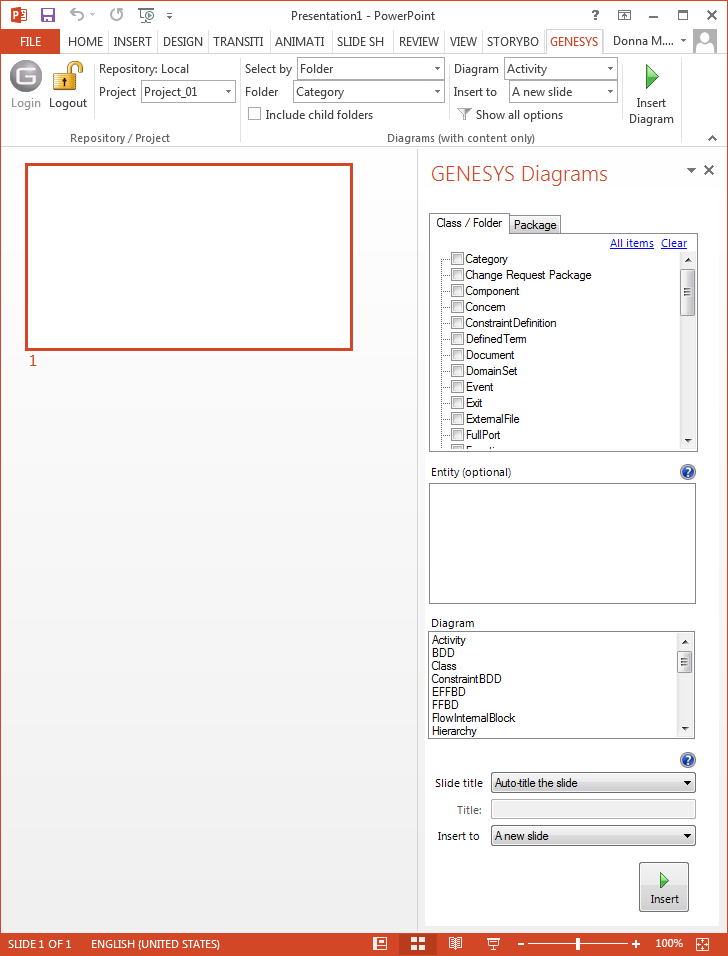The image size is (728, 956).
Task: Open task pane options arrow
Action: [691, 170]
